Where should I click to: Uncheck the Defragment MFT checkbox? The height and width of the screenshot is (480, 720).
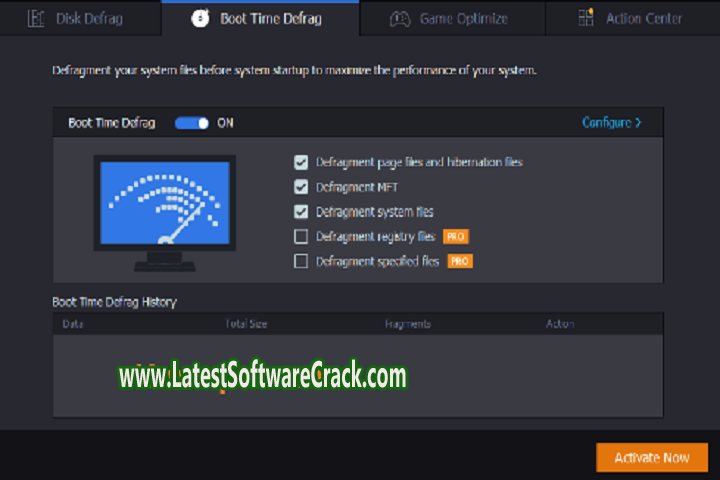tap(301, 187)
